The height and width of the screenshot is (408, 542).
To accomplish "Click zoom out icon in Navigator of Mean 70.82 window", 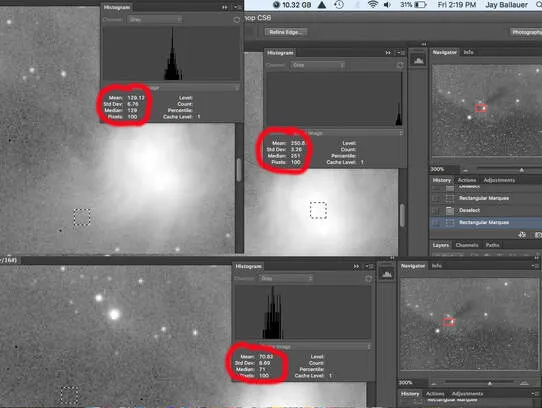I will (x=434, y=383).
